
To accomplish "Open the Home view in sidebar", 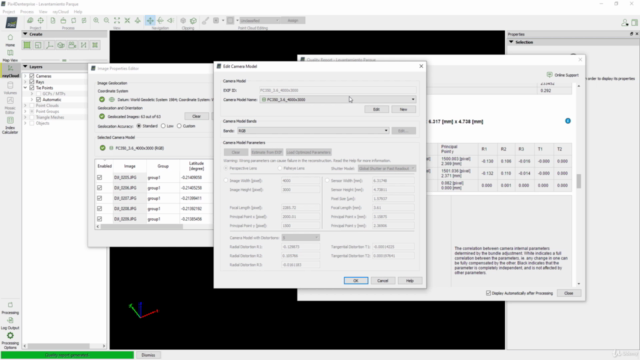I will click(10, 40).
